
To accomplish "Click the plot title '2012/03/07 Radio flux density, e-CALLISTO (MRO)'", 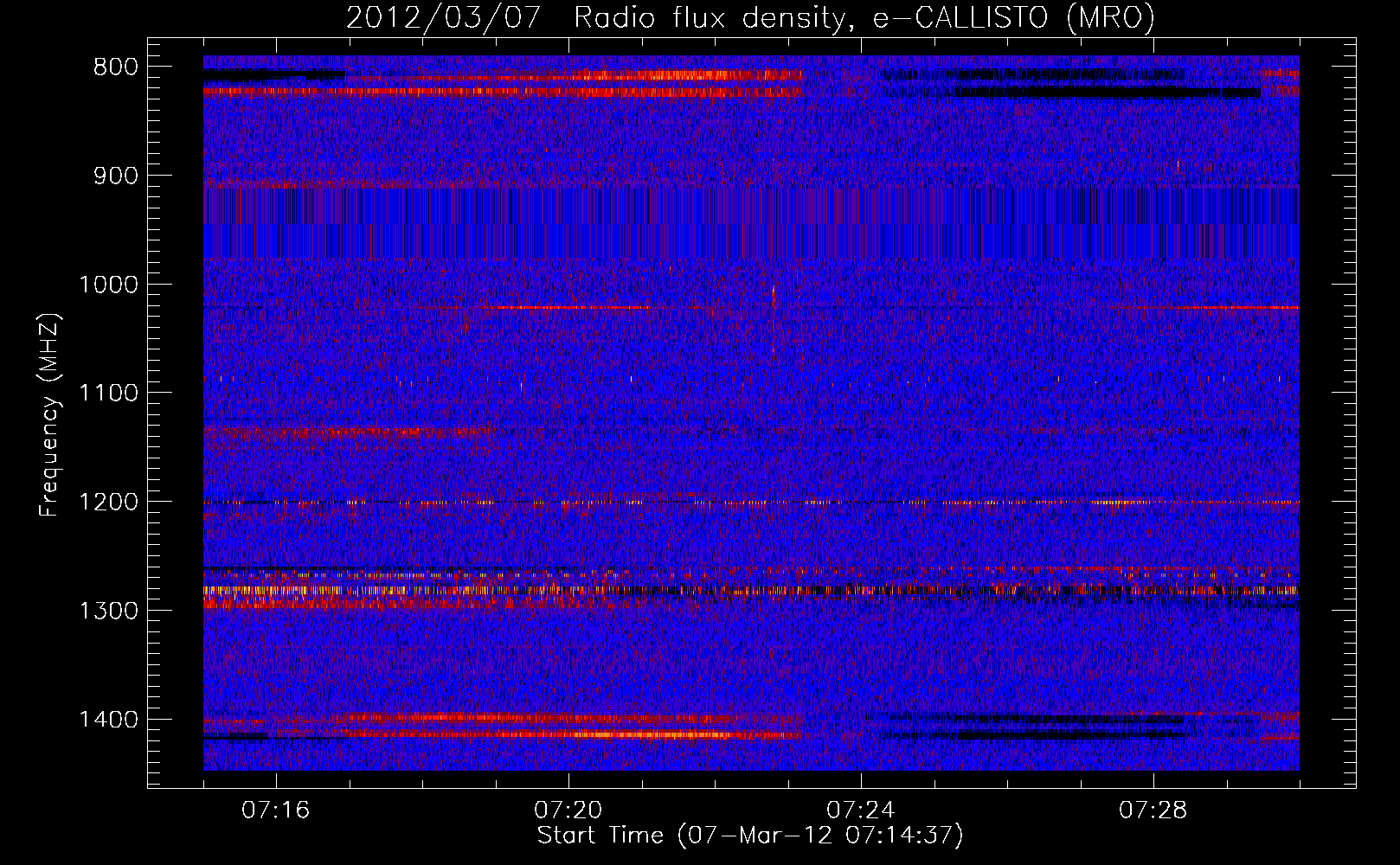I will pyautogui.click(x=750, y=17).
